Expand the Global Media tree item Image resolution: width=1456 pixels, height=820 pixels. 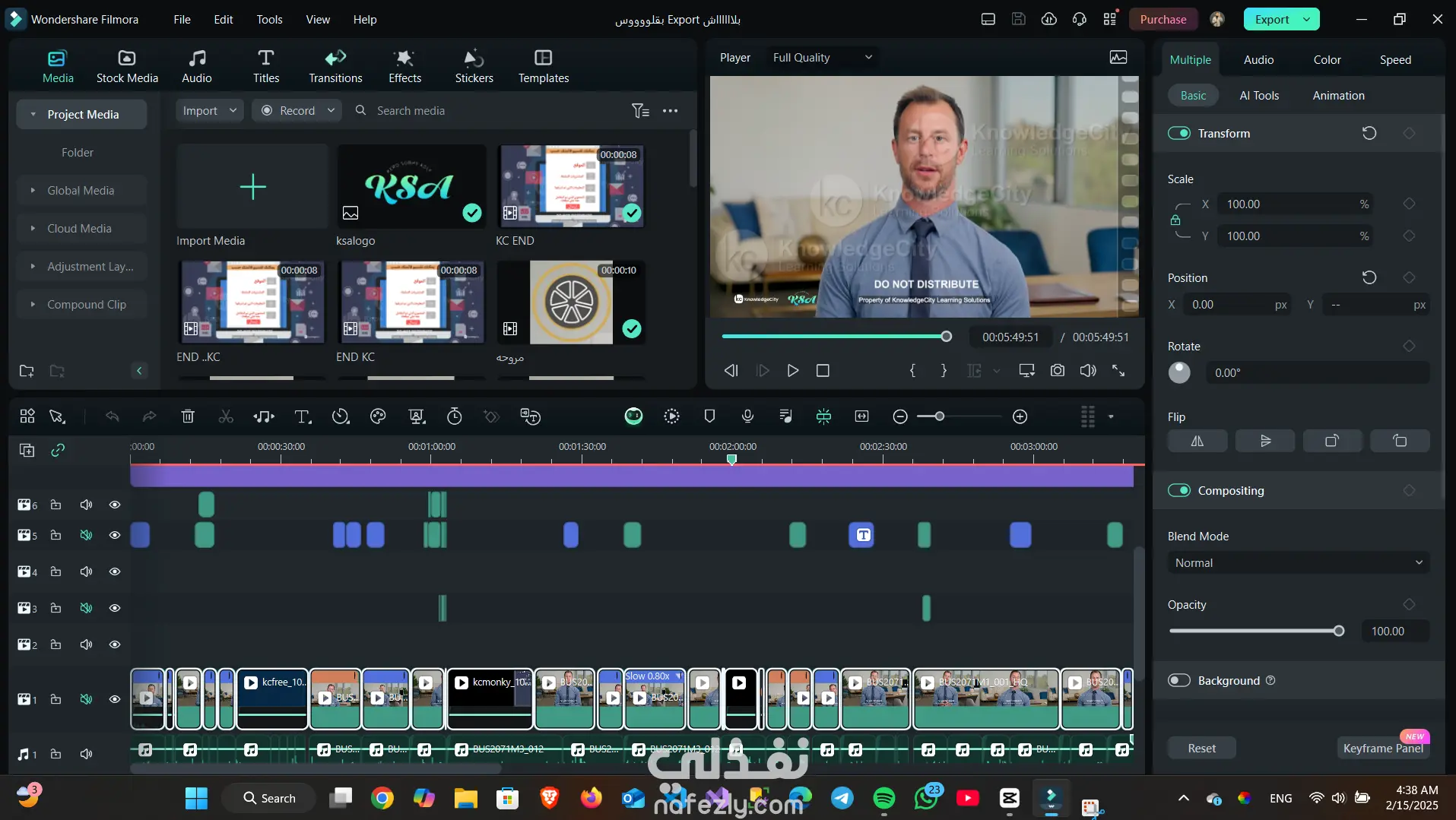coord(33,191)
